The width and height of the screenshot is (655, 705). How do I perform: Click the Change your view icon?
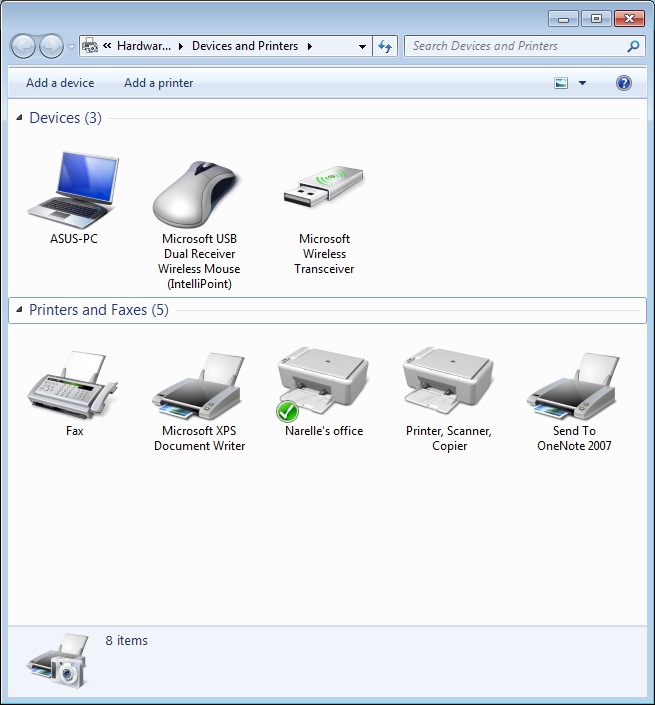(561, 83)
